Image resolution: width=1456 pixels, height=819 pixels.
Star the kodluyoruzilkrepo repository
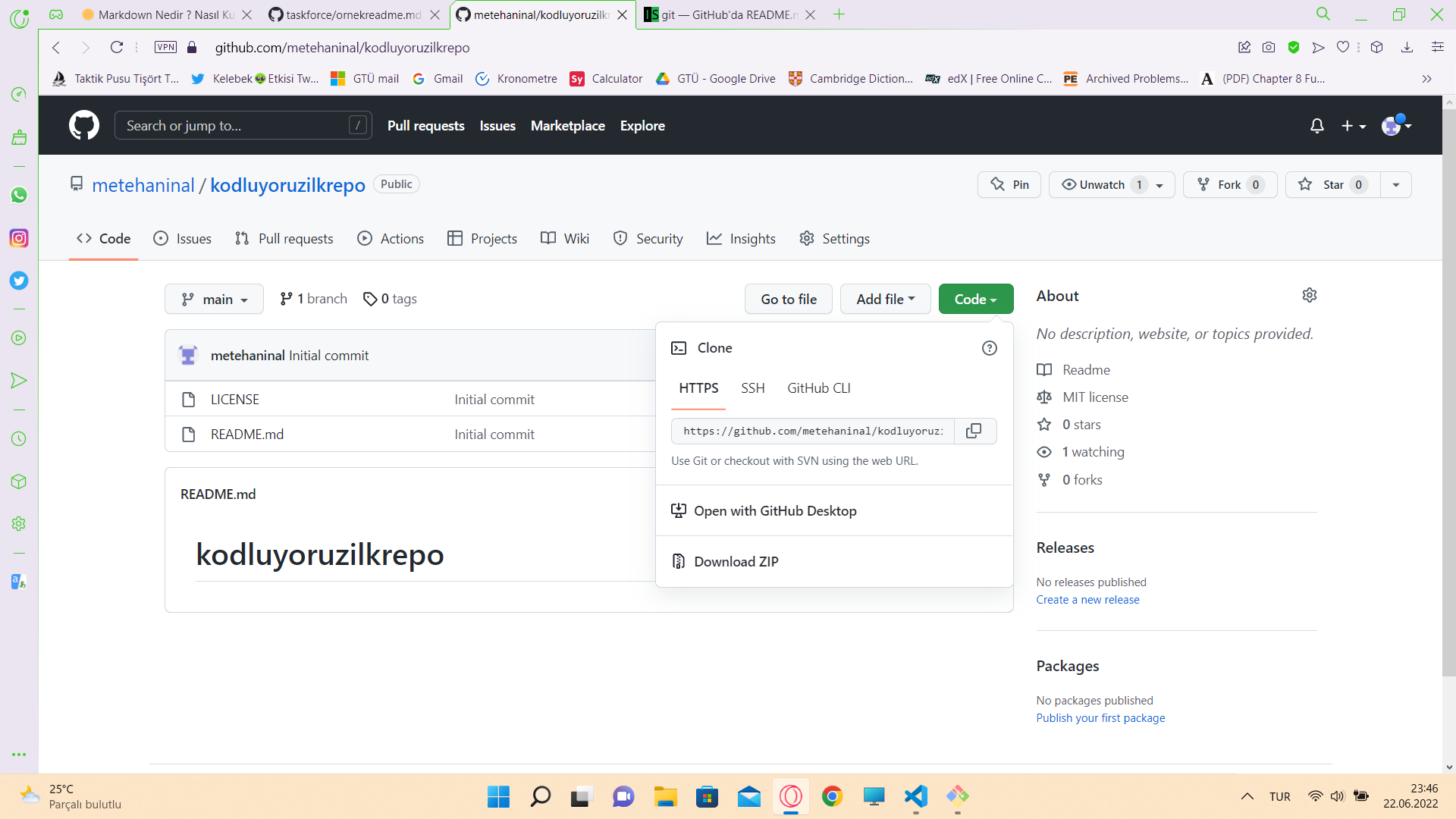coord(1331,184)
